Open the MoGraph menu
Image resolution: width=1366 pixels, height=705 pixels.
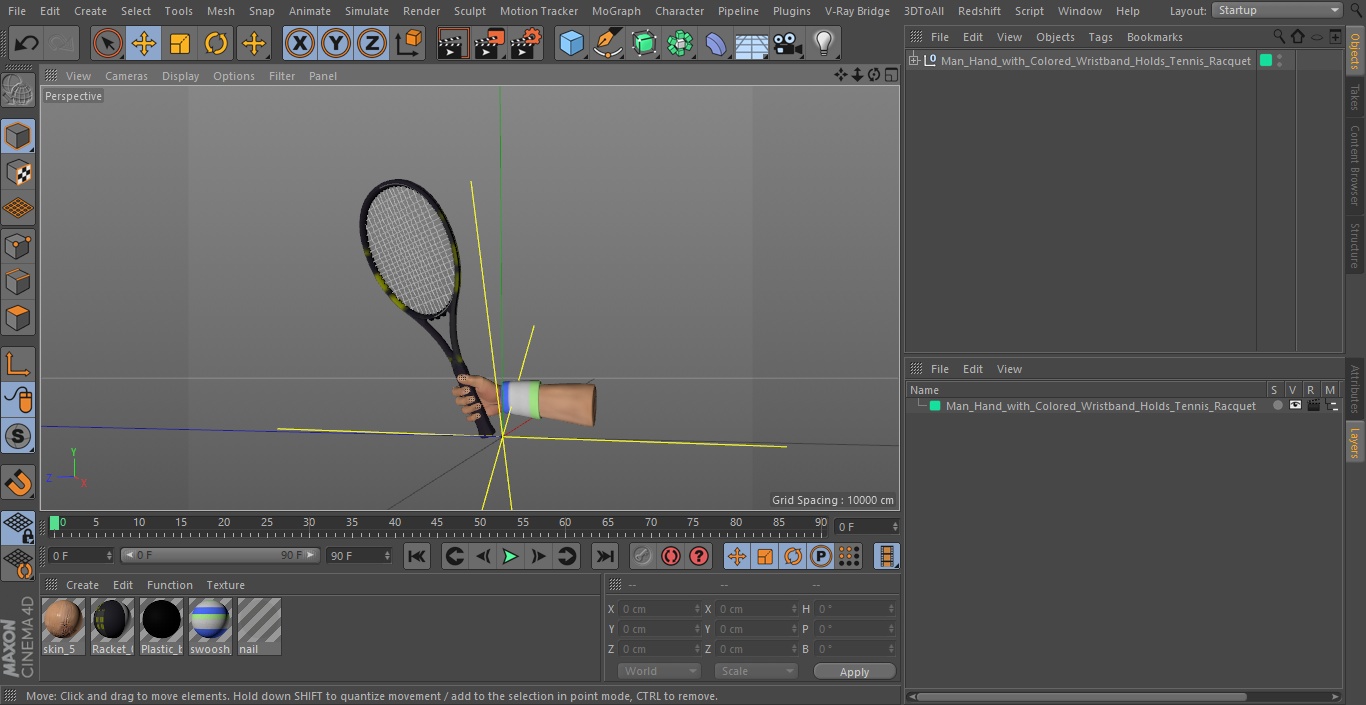[x=616, y=11]
